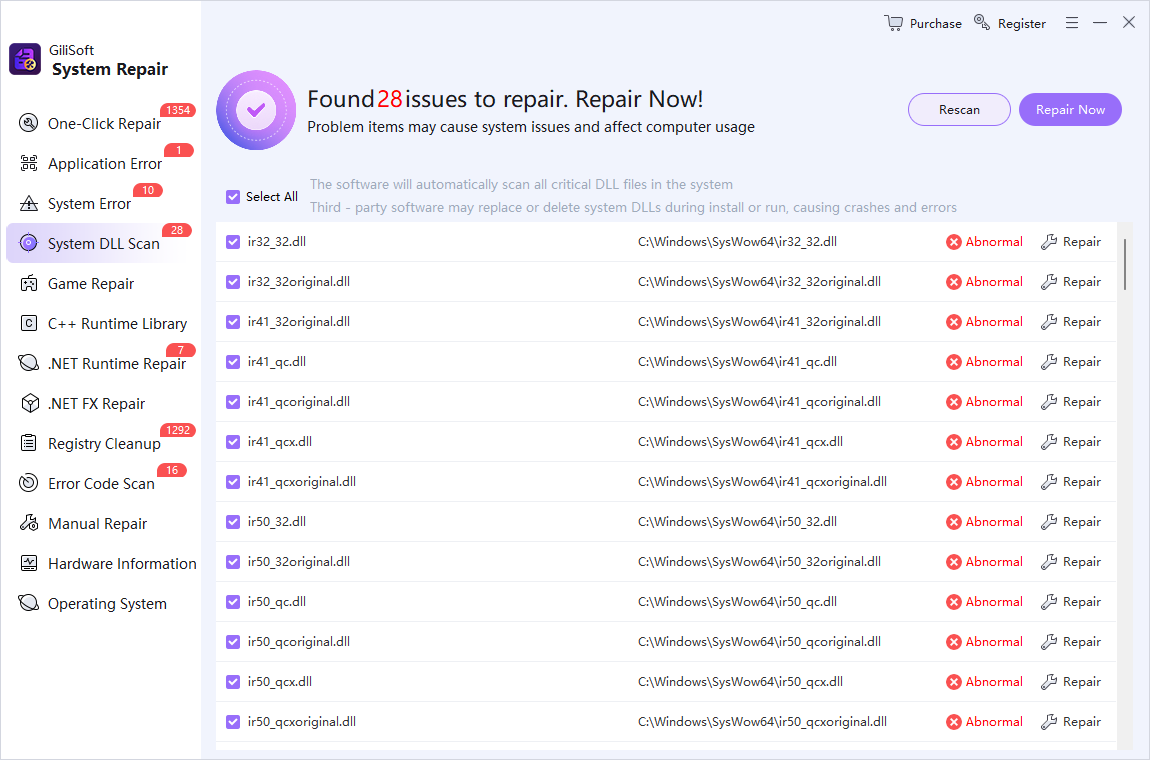1150x760 pixels.
Task: Uncheck the ir32_32.dll checkbox
Action: pos(232,241)
